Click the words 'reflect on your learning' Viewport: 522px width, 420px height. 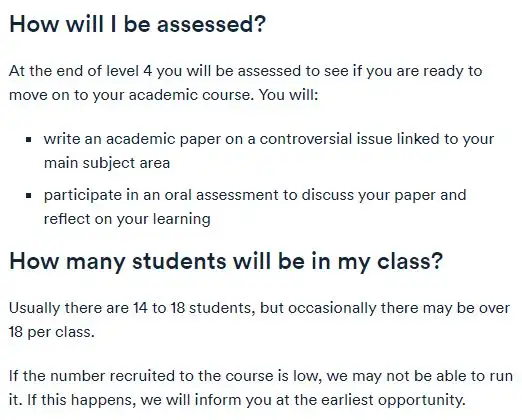click(127, 219)
